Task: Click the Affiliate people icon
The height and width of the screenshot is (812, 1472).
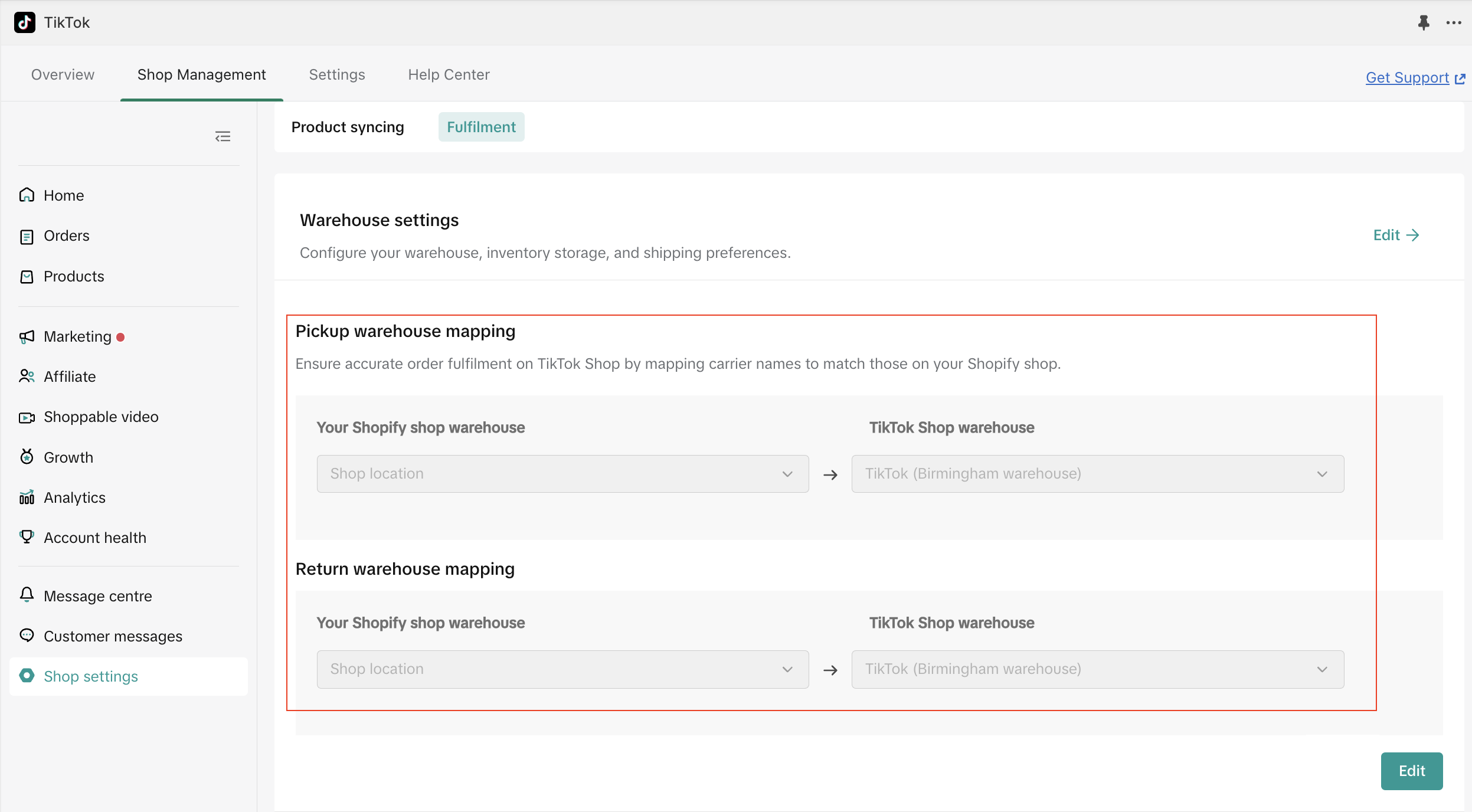Action: 27,376
